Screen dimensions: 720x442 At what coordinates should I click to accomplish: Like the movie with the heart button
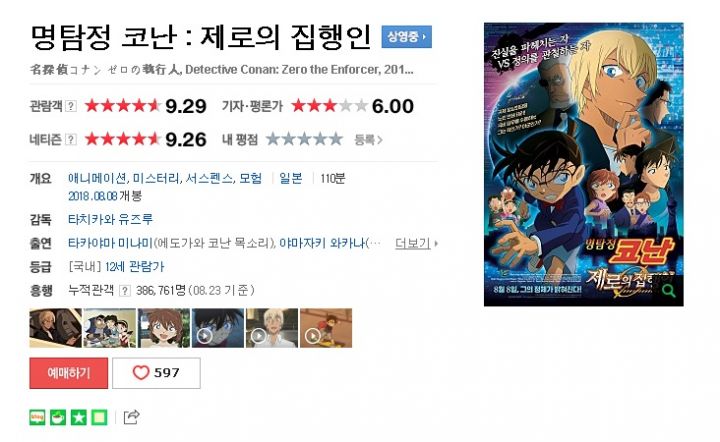[156, 373]
